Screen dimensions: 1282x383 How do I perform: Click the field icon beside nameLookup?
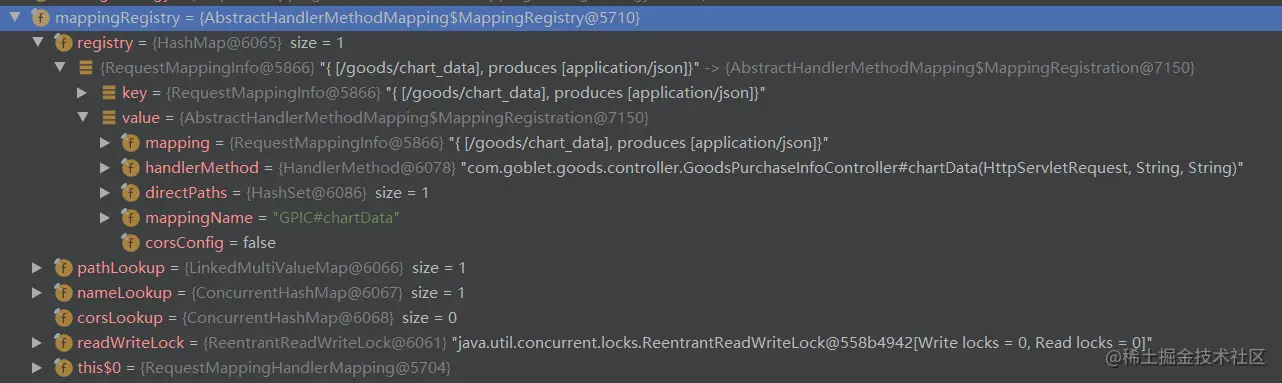(x=63, y=292)
